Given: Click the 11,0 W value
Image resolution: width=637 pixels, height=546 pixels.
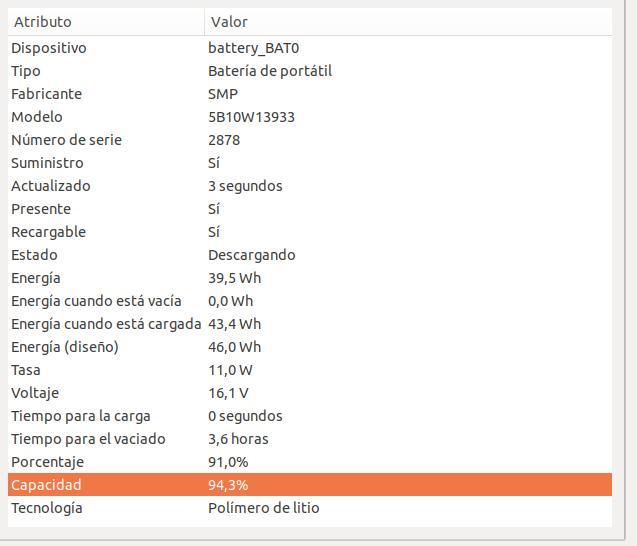Looking at the screenshot, I should click(x=230, y=370).
